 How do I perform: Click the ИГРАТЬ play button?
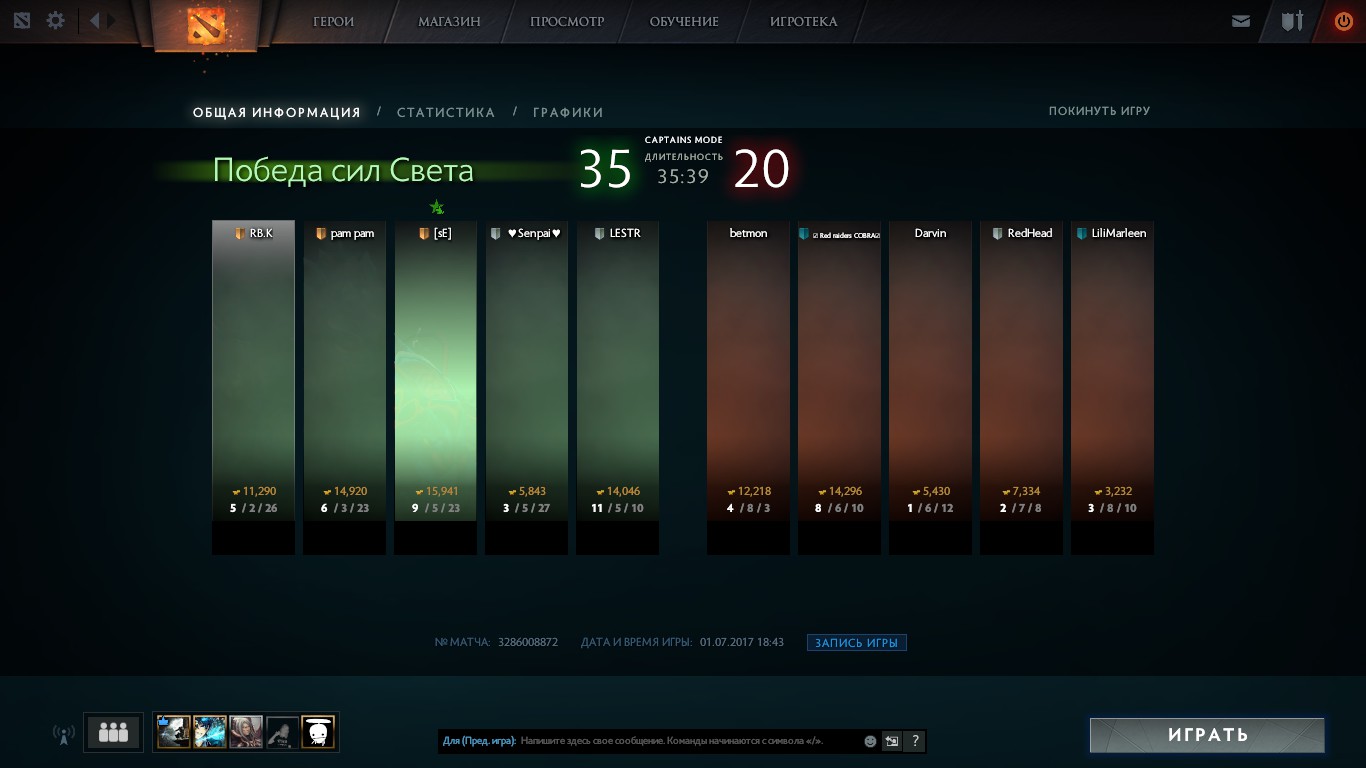point(1207,735)
